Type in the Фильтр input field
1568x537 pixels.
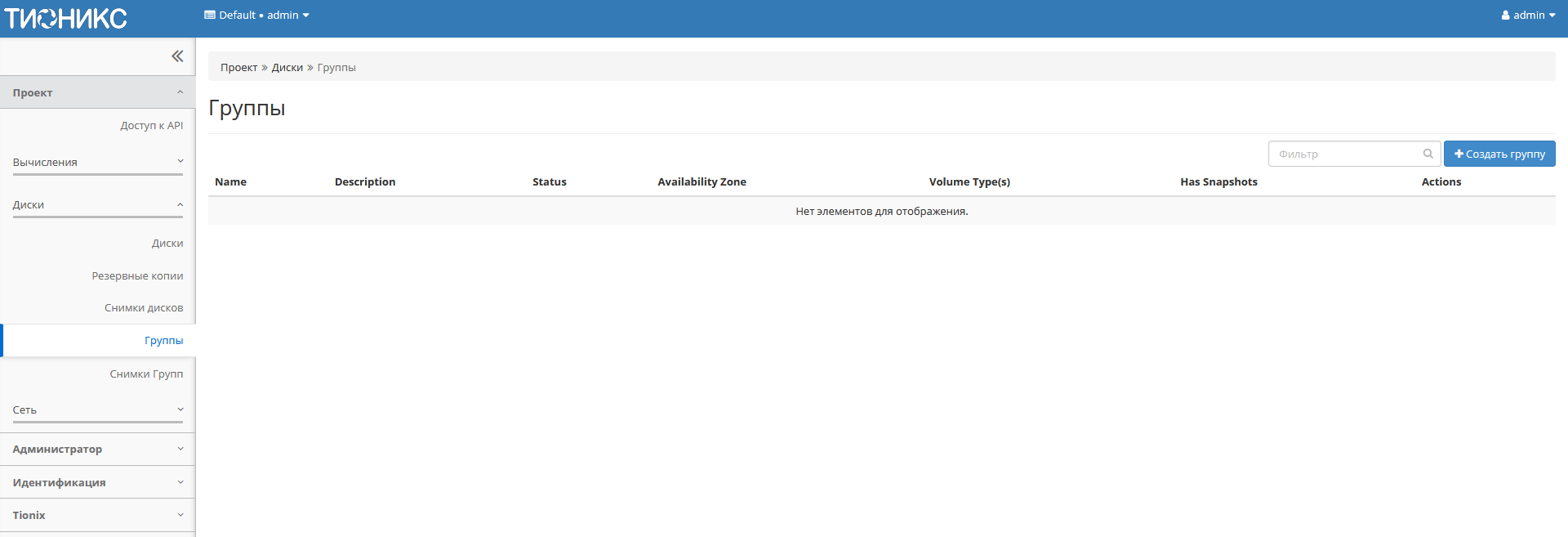click(x=1346, y=154)
